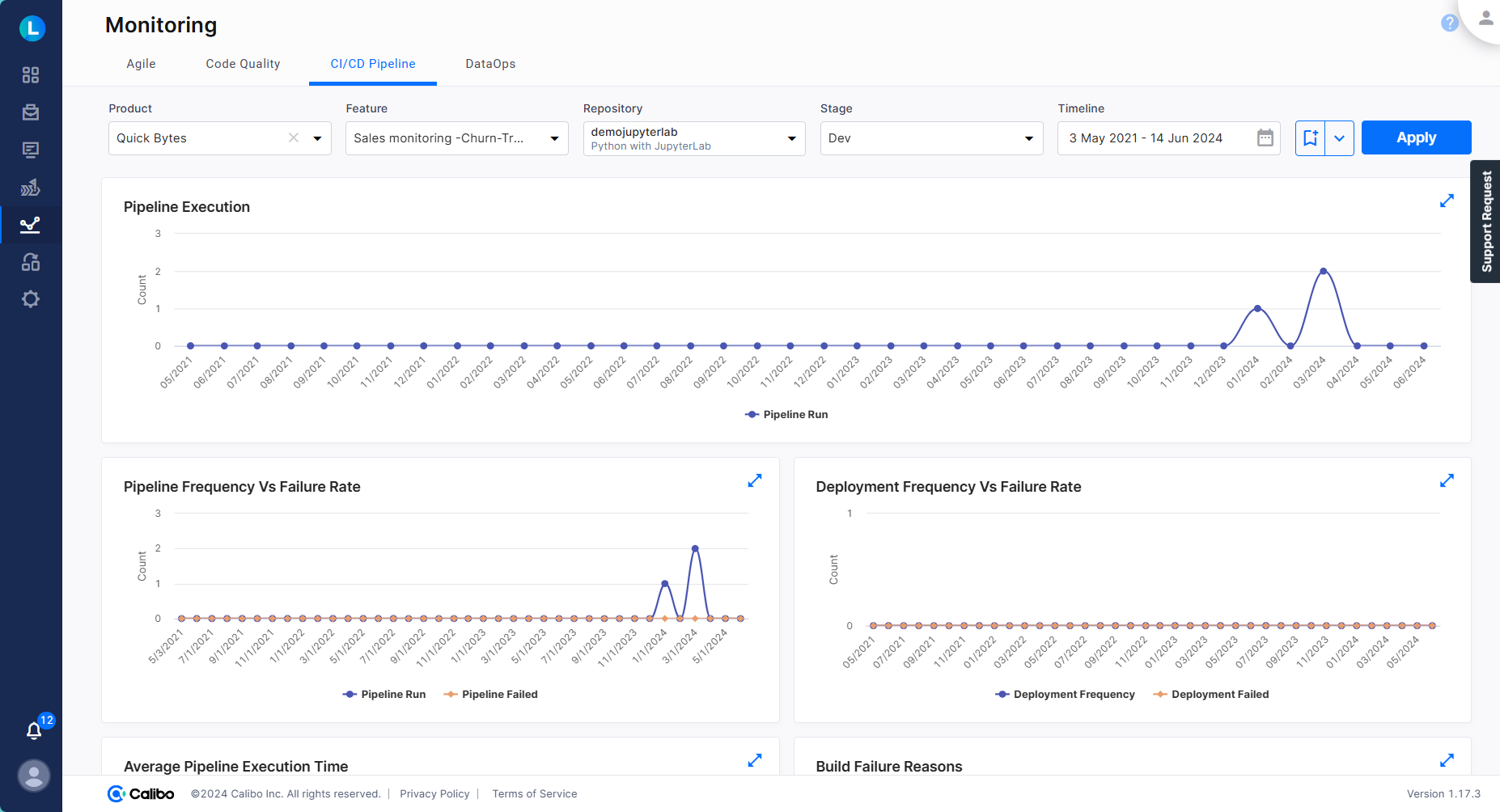Screen dimensions: 1500x812
Task: Switch to the DataOps tab
Action: [x=489, y=63]
